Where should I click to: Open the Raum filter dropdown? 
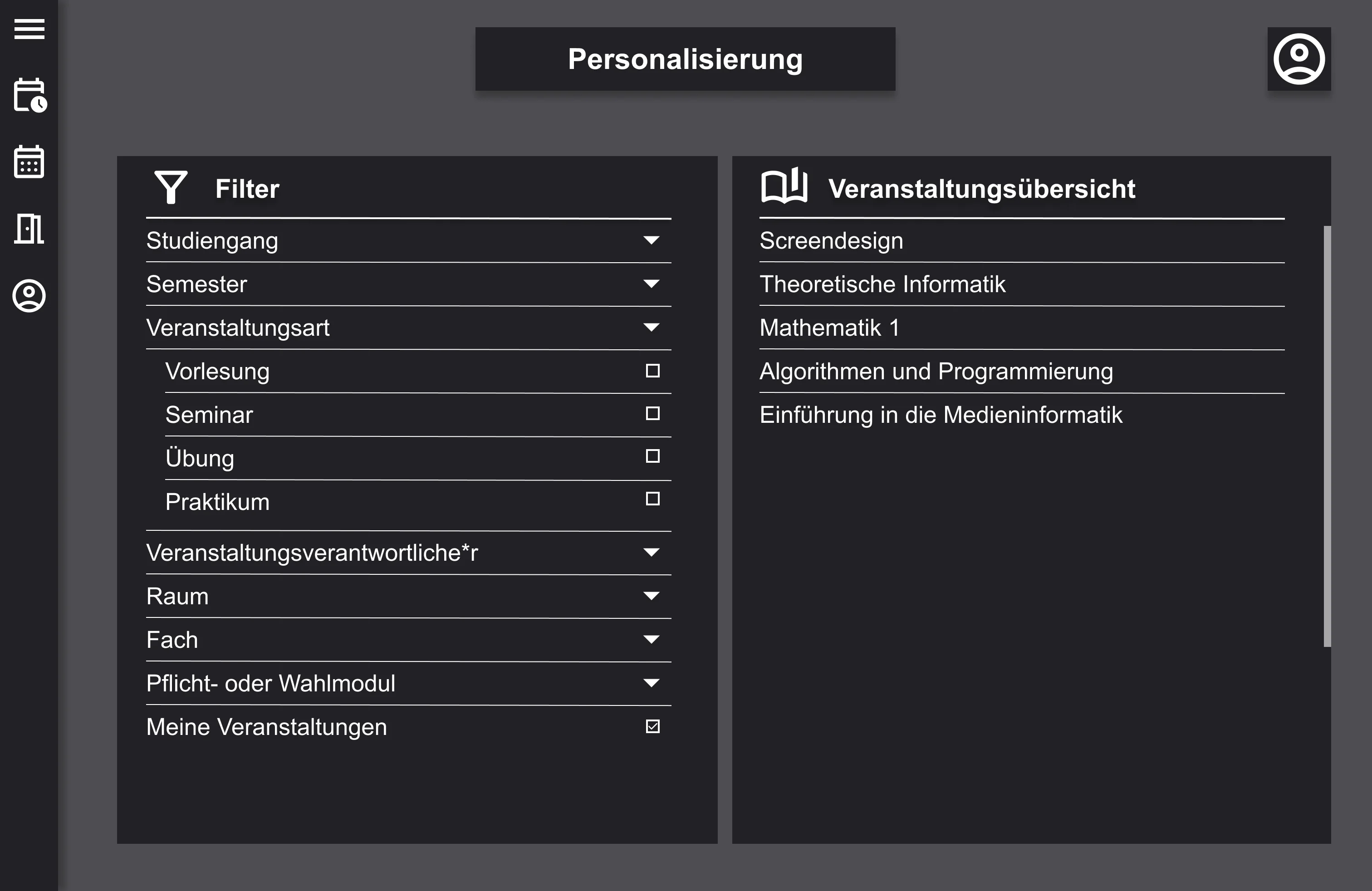(651, 596)
